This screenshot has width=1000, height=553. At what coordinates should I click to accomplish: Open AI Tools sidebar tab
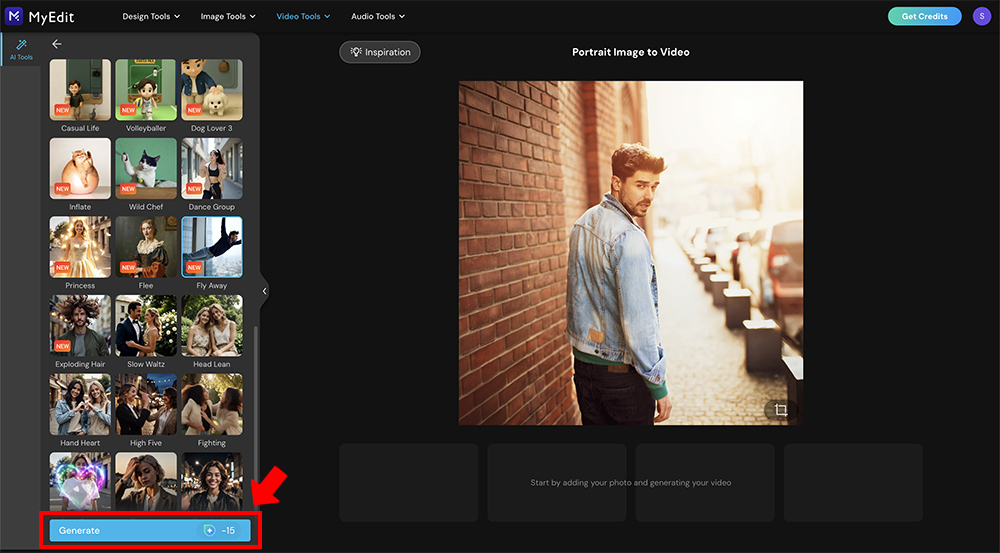pos(21,50)
